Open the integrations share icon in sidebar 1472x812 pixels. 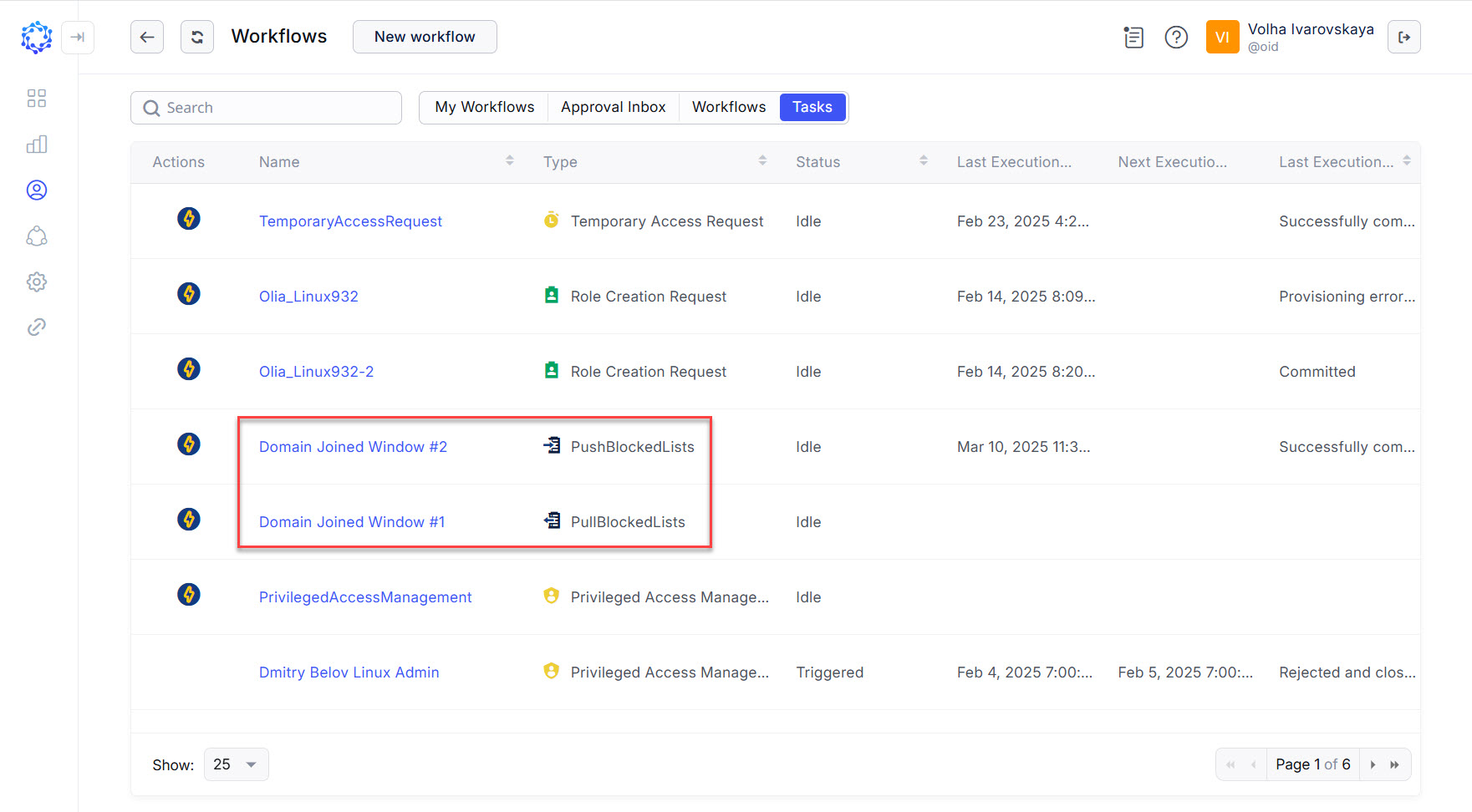coord(36,236)
